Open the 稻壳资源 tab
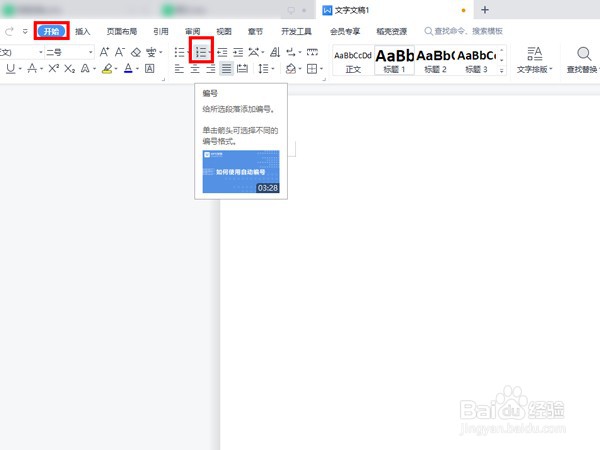Screen dimensions: 600x450 (391, 31)
